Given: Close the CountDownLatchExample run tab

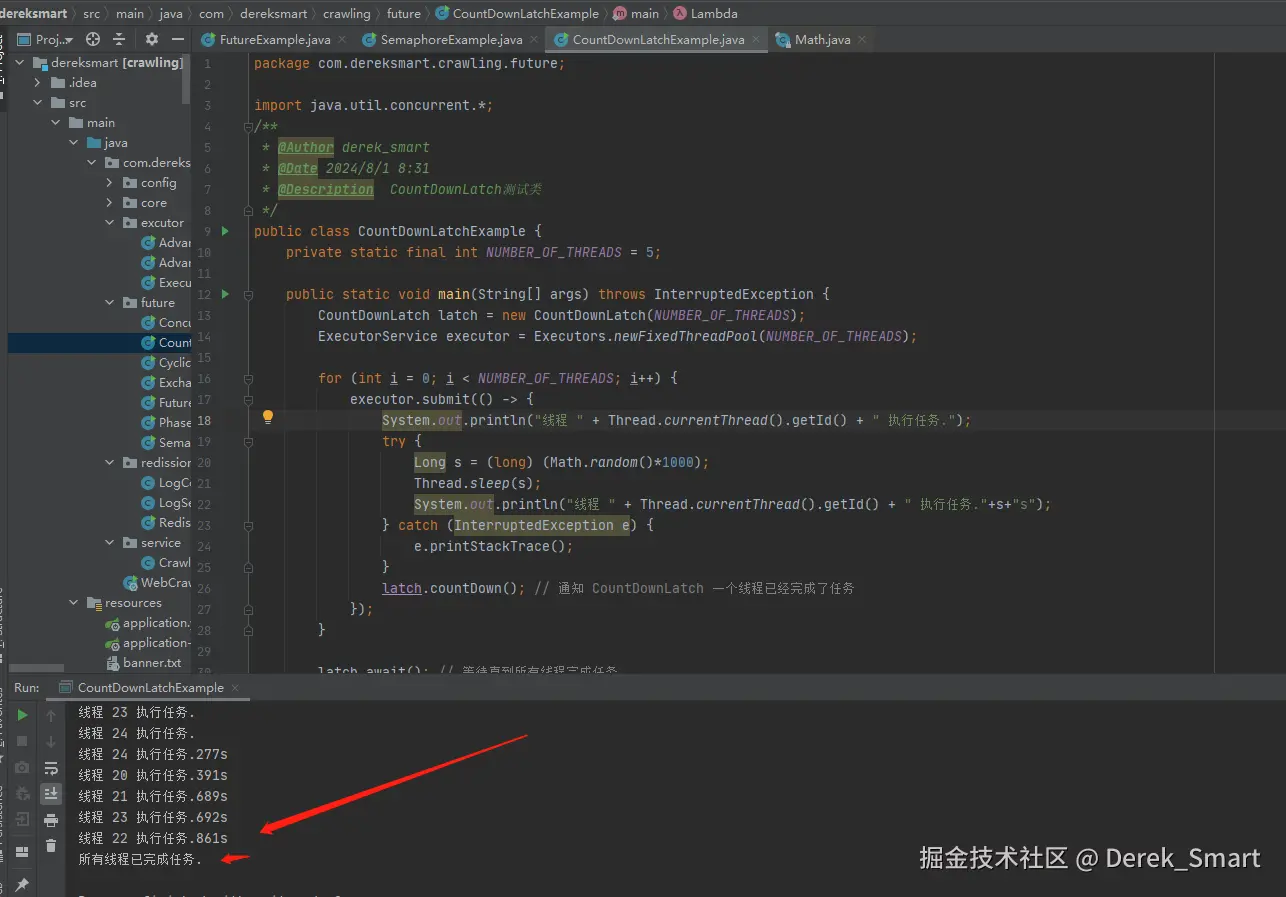Looking at the screenshot, I should point(235,688).
